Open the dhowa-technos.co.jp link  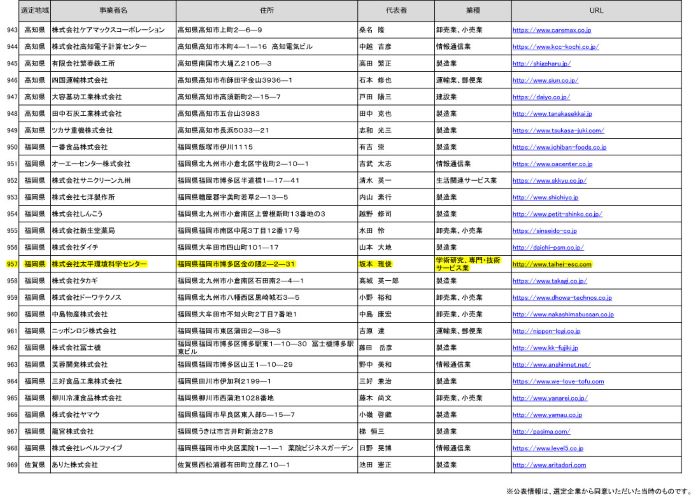562,298
